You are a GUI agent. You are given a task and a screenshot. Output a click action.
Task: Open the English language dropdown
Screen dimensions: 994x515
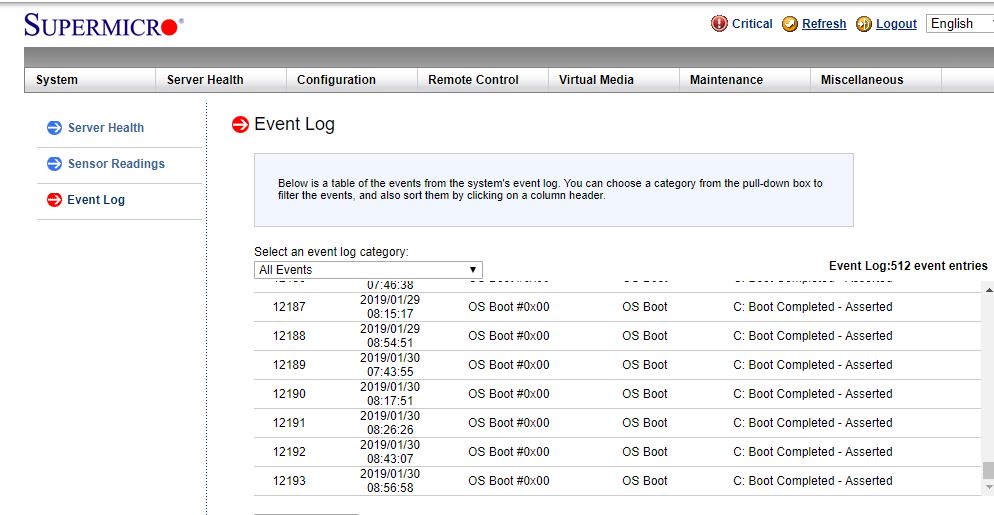959,24
